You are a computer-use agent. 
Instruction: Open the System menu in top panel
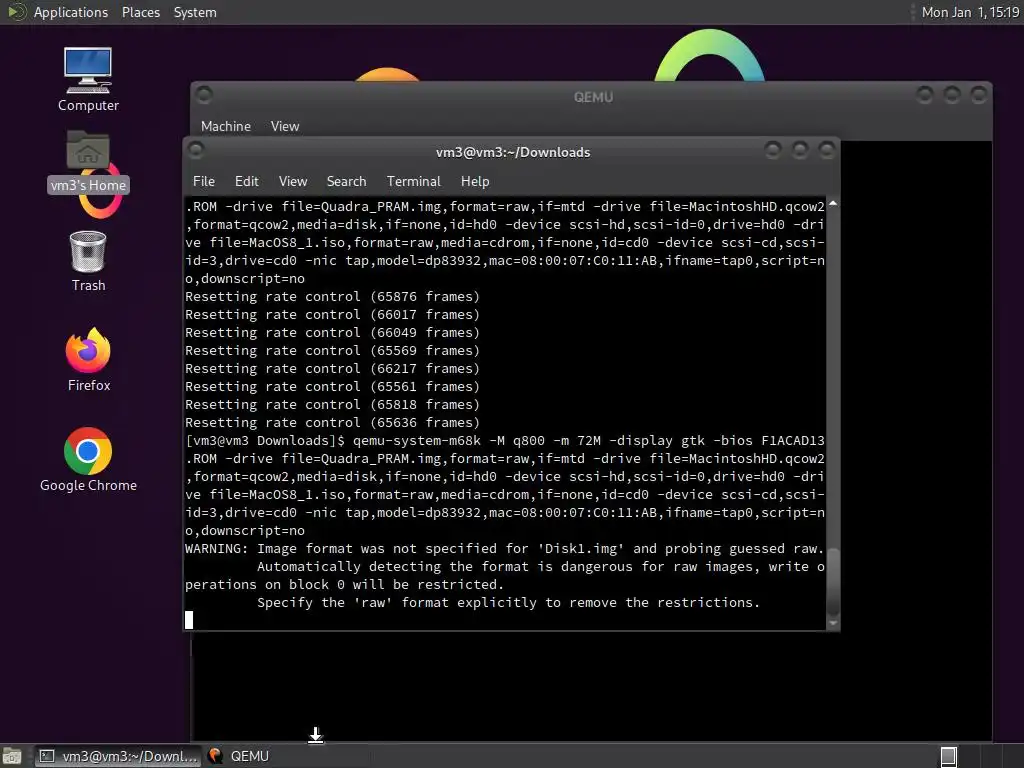pos(195,12)
